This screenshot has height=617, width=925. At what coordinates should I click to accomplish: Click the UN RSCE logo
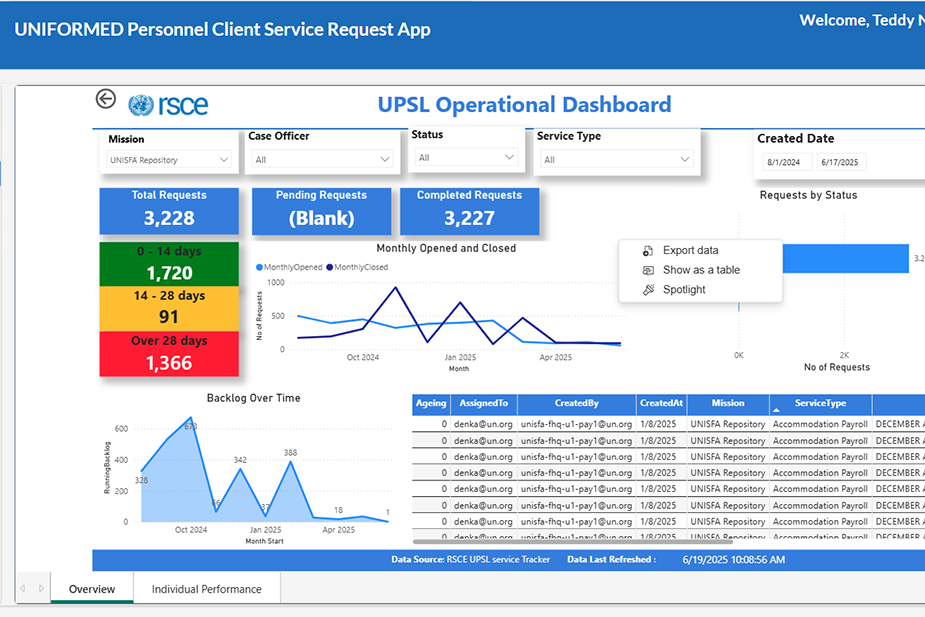pyautogui.click(x=168, y=104)
